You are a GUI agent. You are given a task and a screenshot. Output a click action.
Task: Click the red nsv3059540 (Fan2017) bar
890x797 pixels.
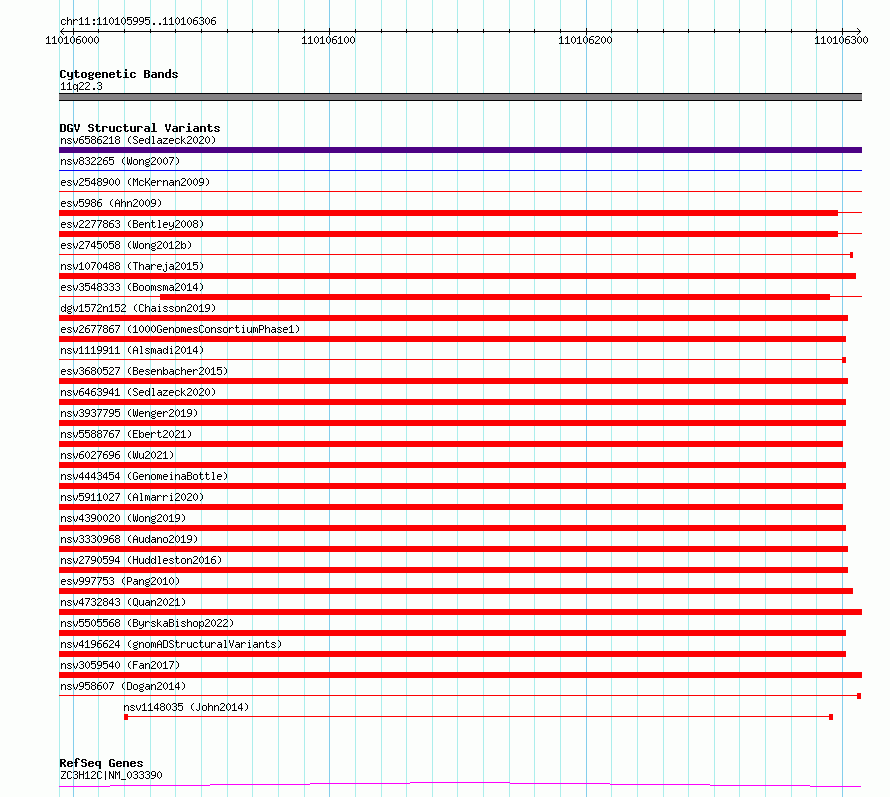(460, 675)
